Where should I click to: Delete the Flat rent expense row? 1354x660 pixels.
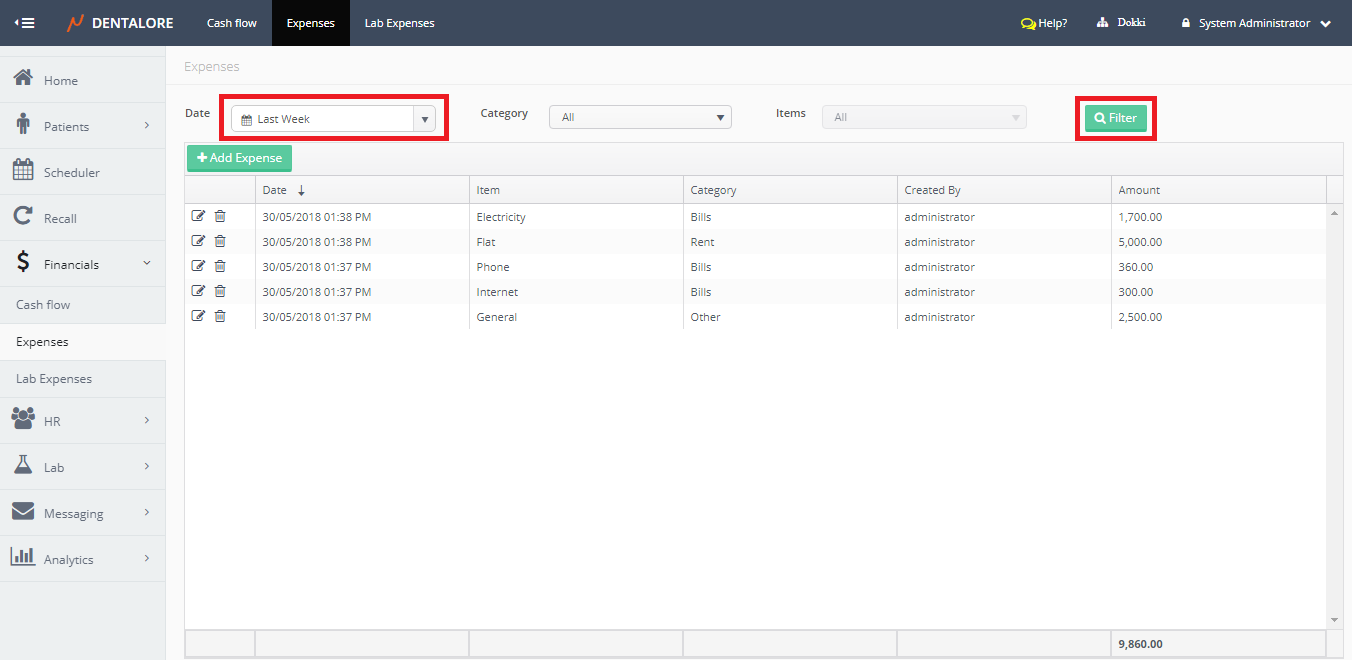coord(220,241)
